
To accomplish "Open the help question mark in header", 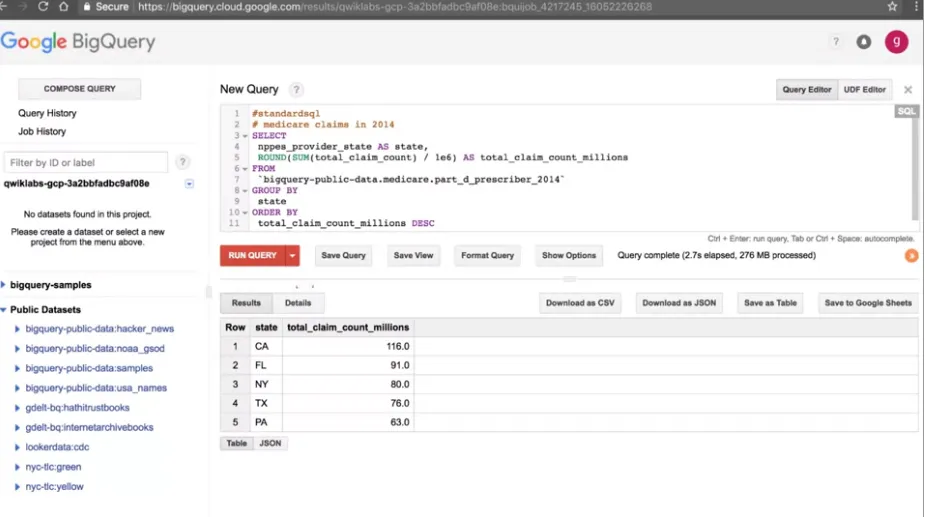I will (835, 41).
